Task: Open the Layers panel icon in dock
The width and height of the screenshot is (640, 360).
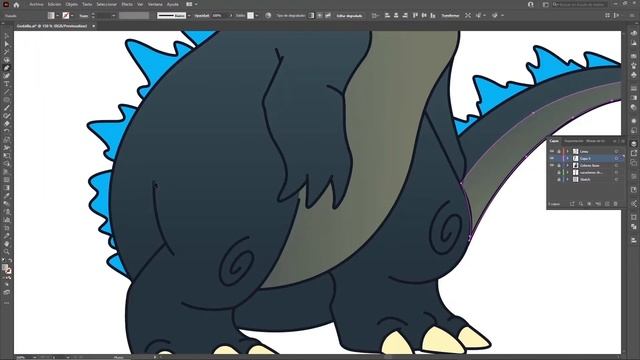Action: [633, 144]
